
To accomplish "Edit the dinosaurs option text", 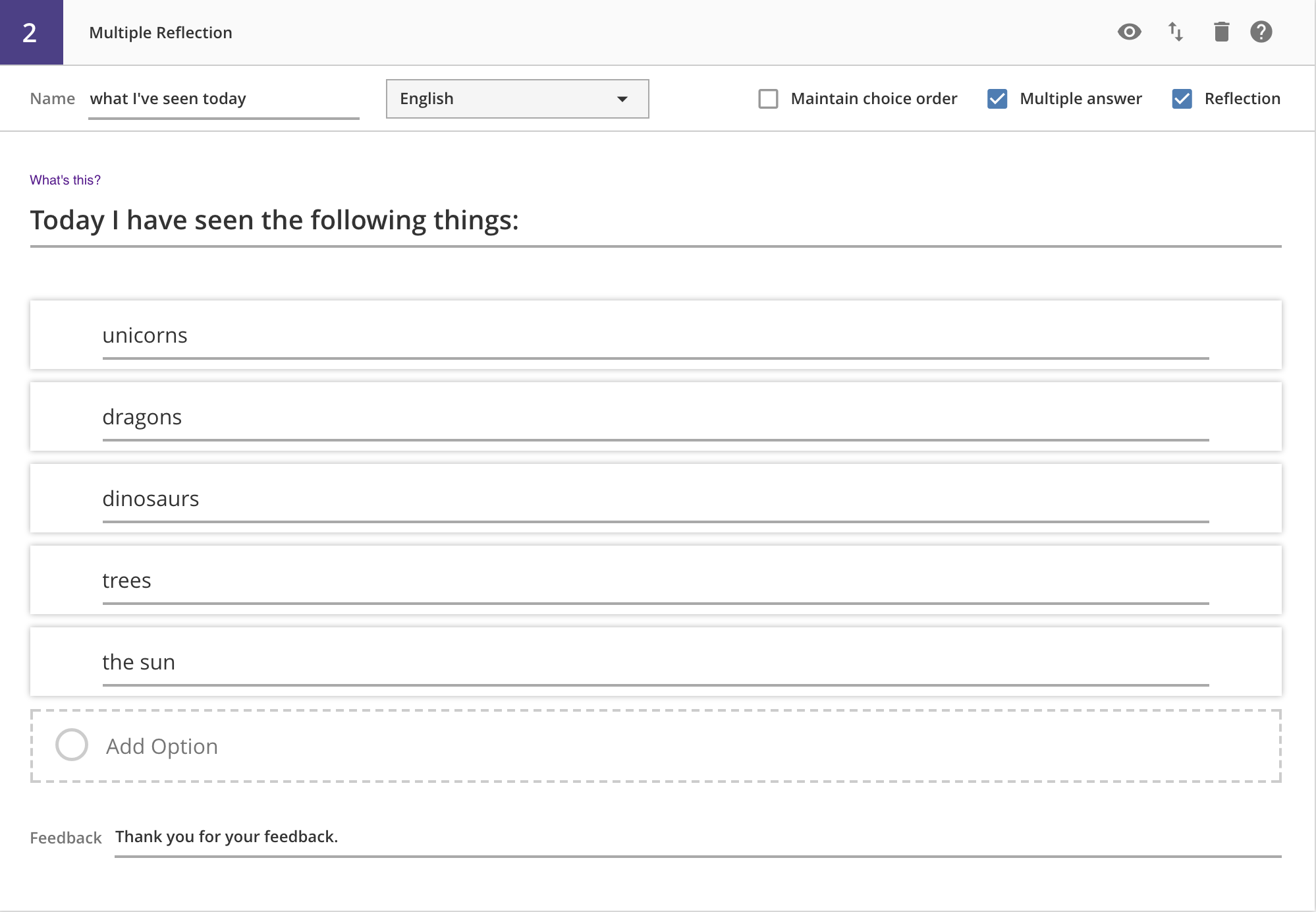I will (x=655, y=499).
